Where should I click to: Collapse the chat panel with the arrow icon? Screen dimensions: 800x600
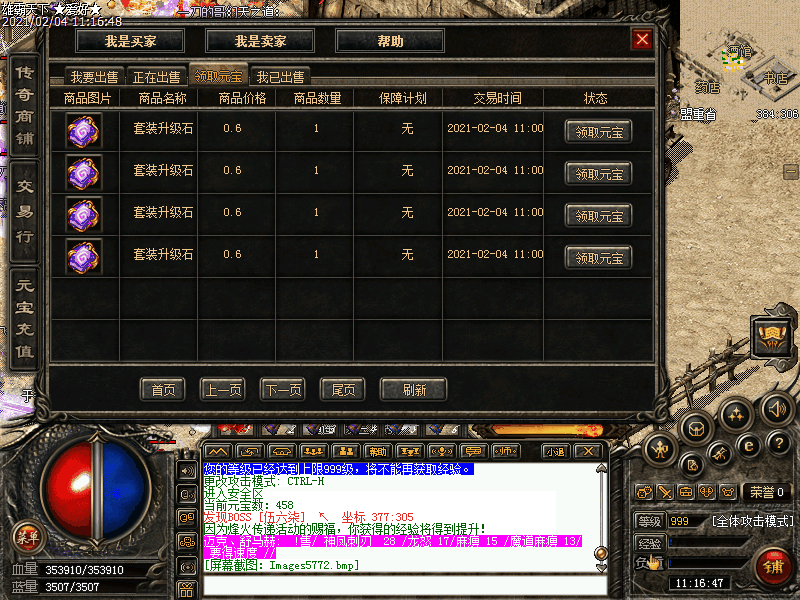[219, 450]
